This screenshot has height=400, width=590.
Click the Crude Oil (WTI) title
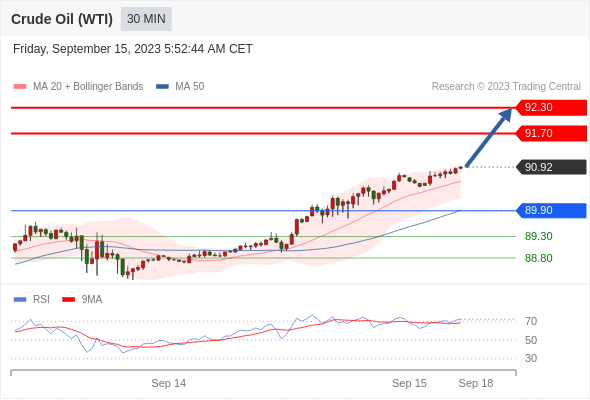pos(62,19)
